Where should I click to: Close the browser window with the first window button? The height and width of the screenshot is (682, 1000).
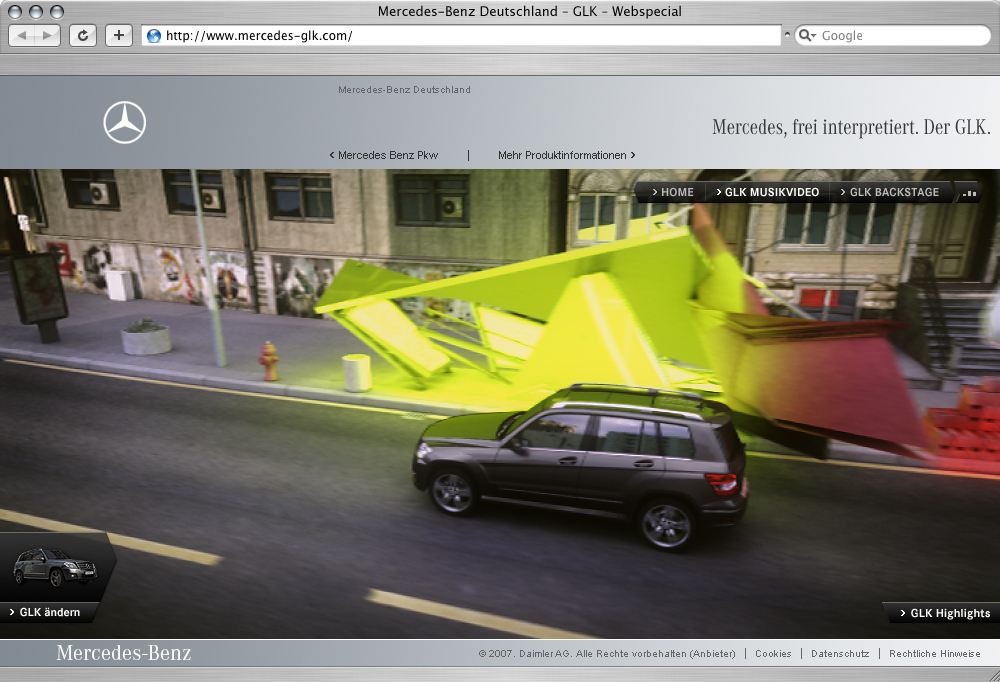click(x=15, y=11)
